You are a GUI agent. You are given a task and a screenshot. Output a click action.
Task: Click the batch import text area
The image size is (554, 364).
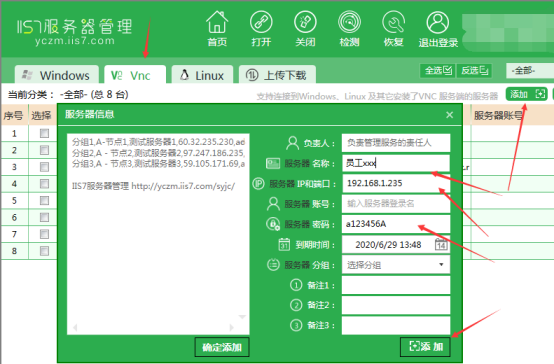pos(158,234)
